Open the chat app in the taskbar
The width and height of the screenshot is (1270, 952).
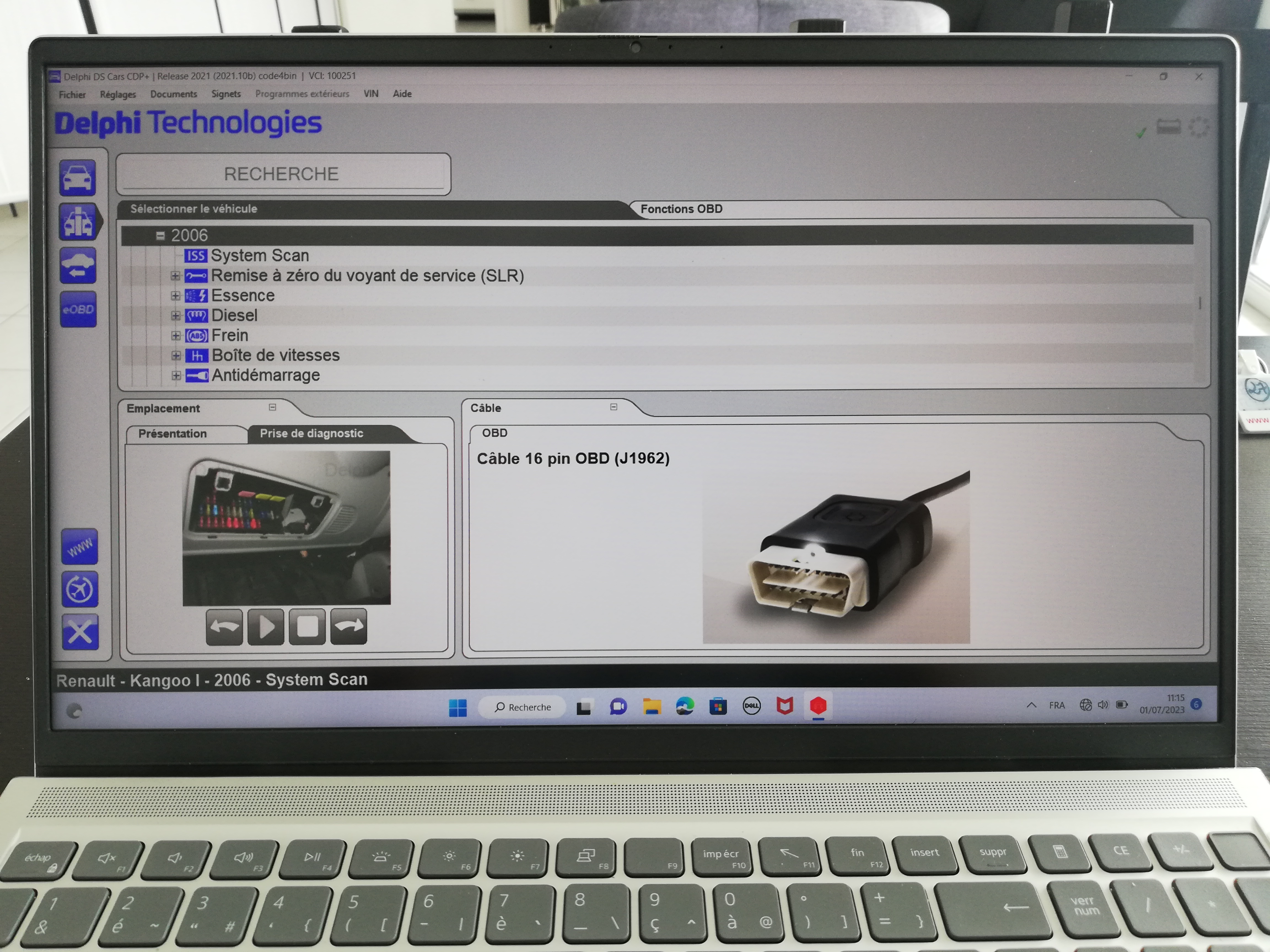(x=618, y=707)
